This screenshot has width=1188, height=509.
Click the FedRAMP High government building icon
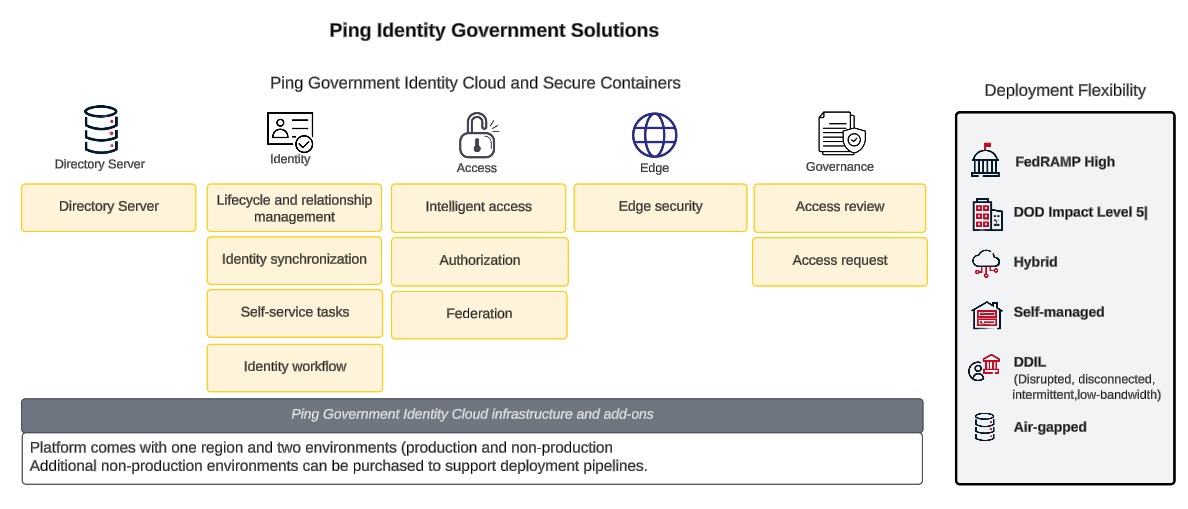point(986,161)
